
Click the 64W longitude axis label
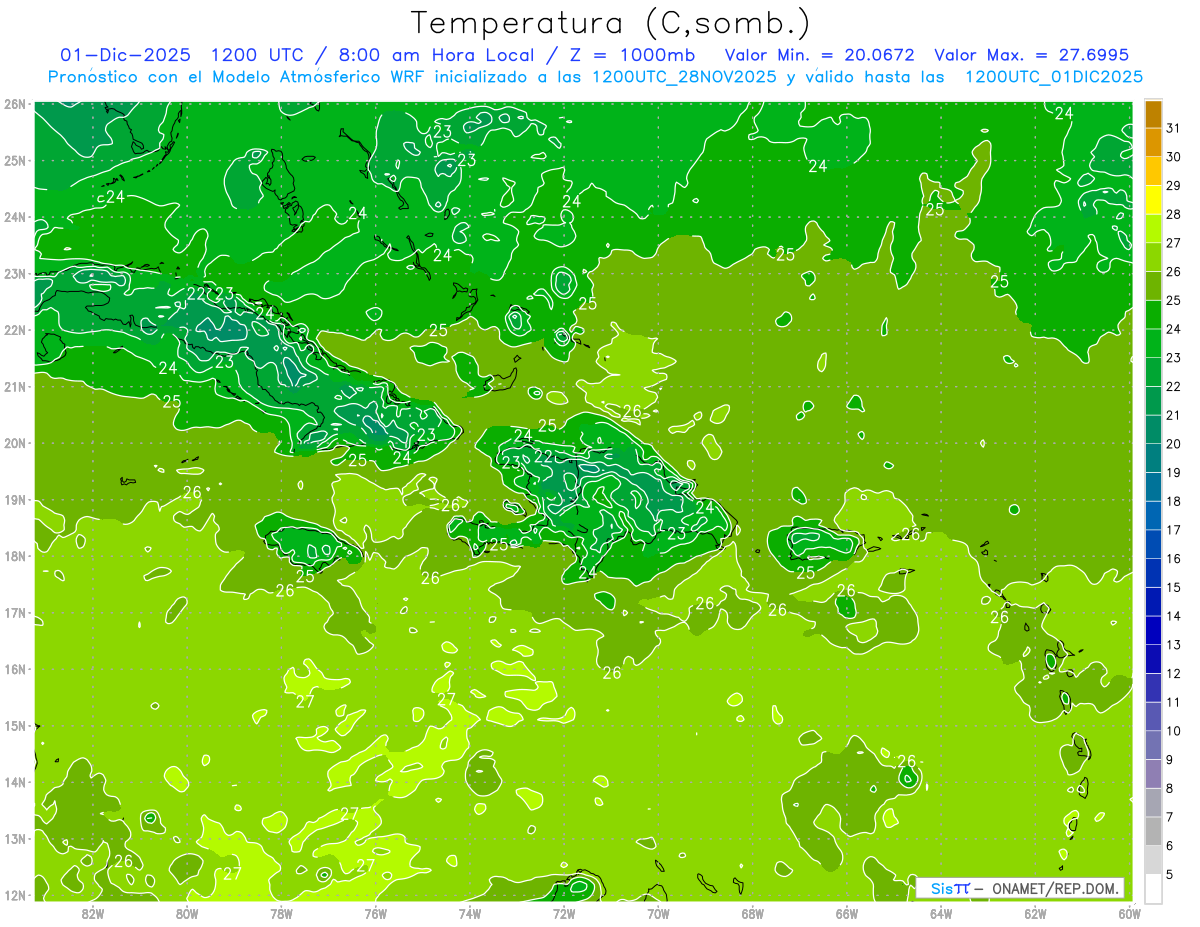(x=941, y=912)
